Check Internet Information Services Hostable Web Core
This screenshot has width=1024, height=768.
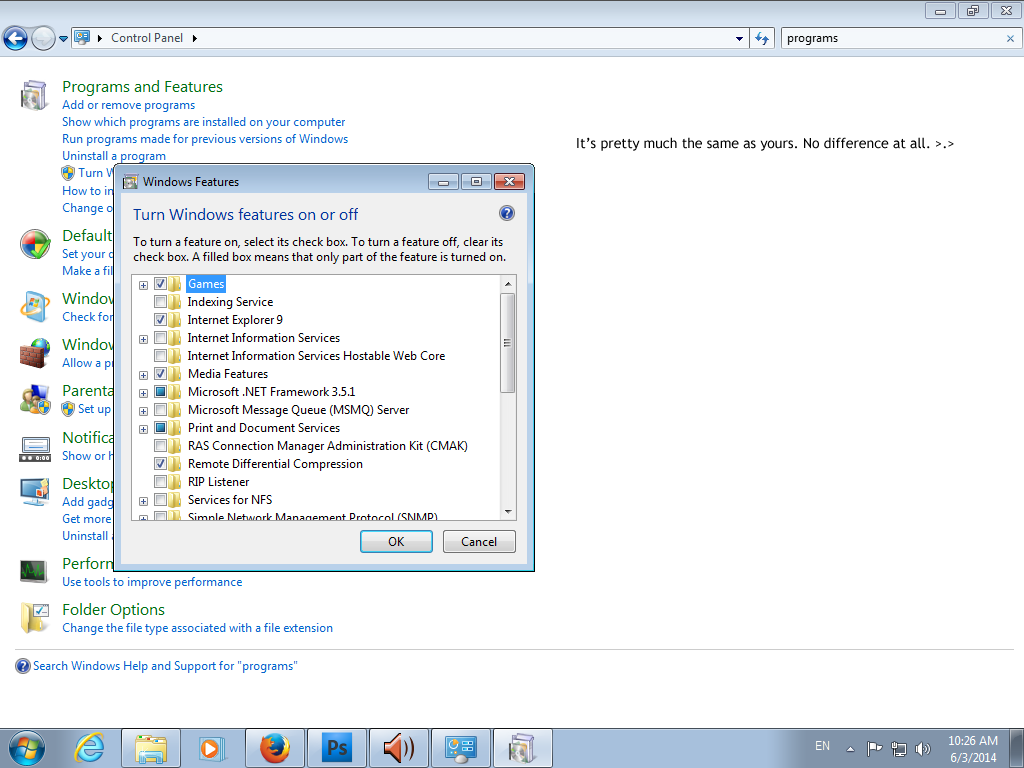(160, 355)
